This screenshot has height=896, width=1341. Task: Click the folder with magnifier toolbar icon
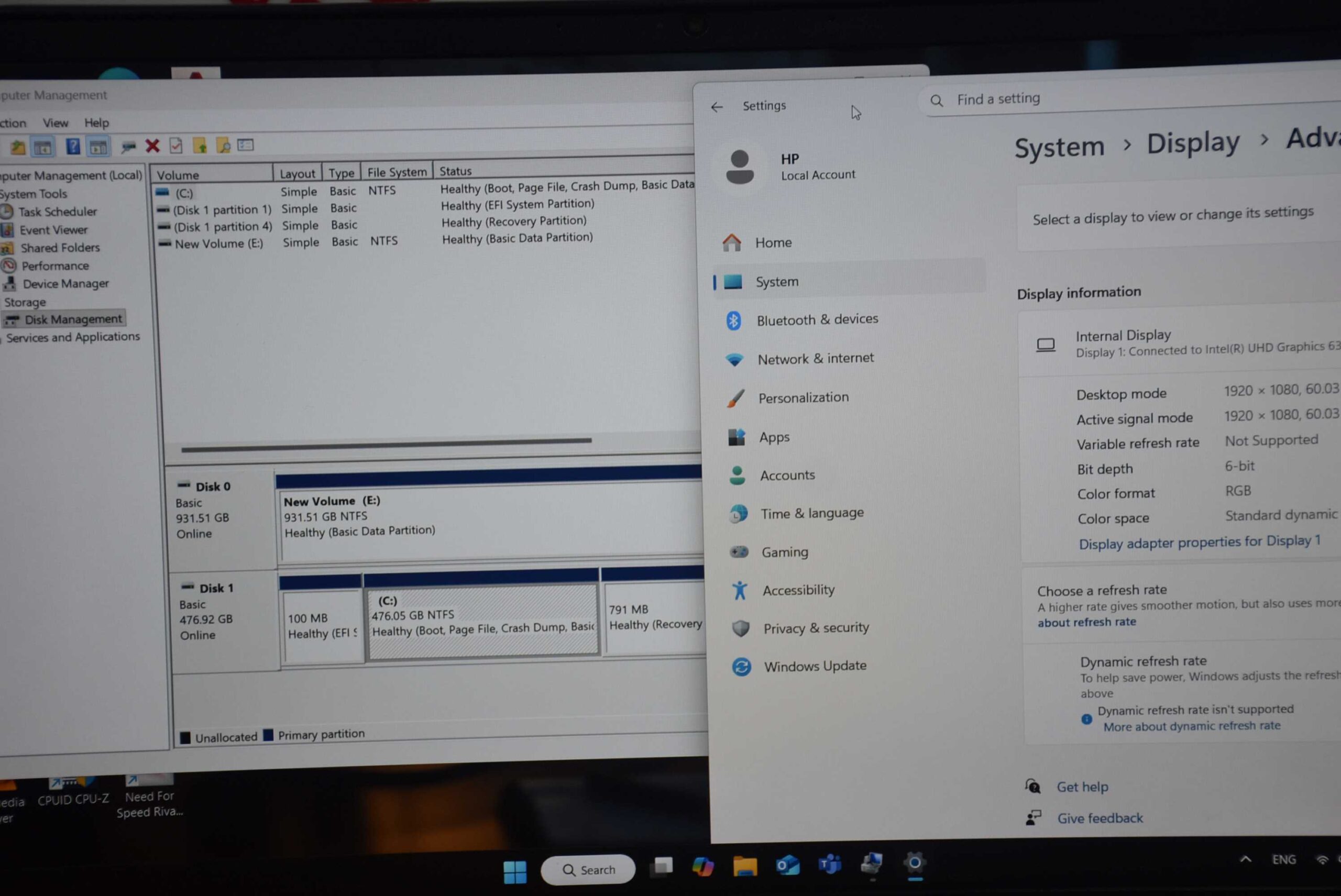[224, 146]
